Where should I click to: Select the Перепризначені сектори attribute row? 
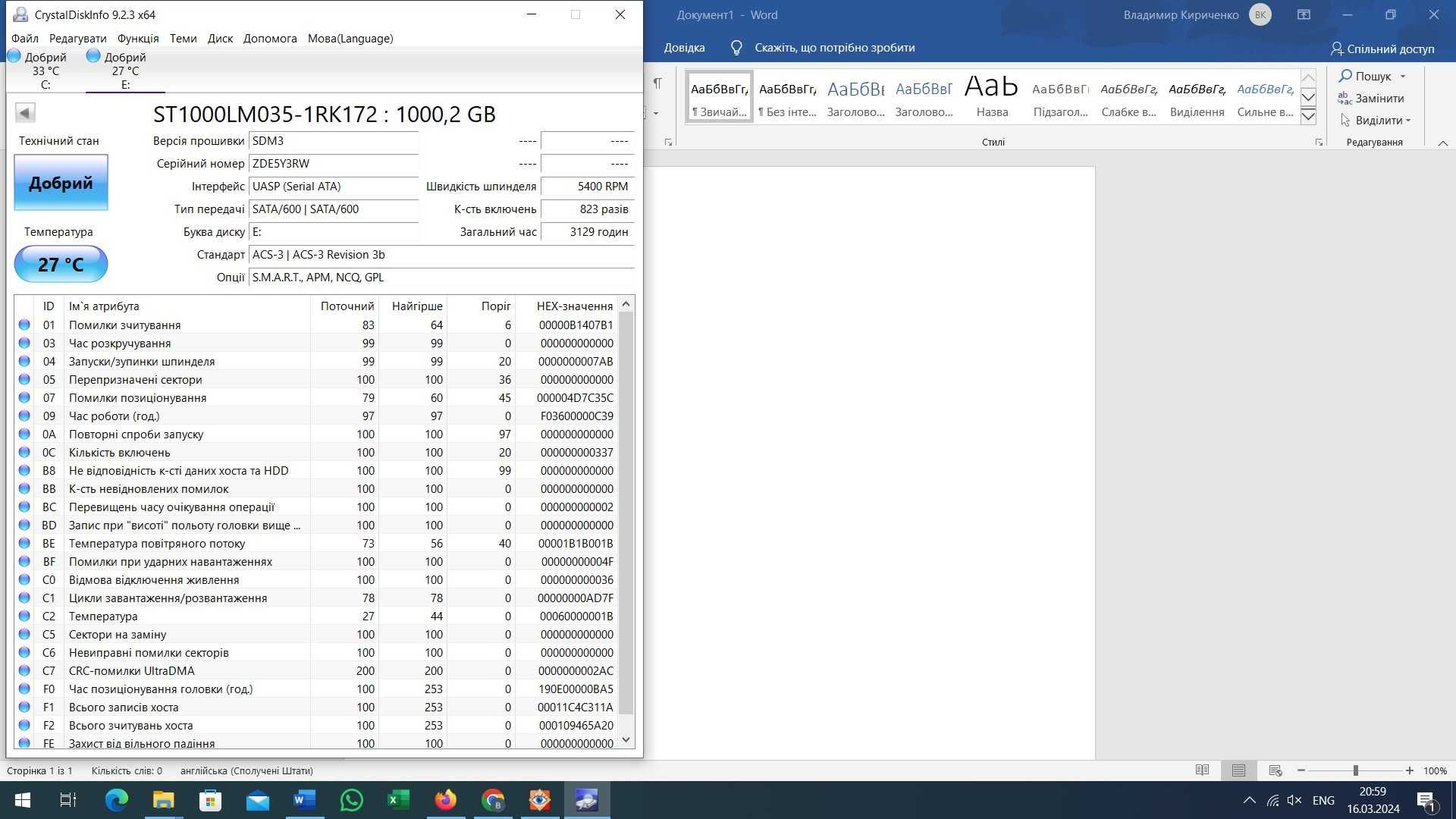pos(317,379)
